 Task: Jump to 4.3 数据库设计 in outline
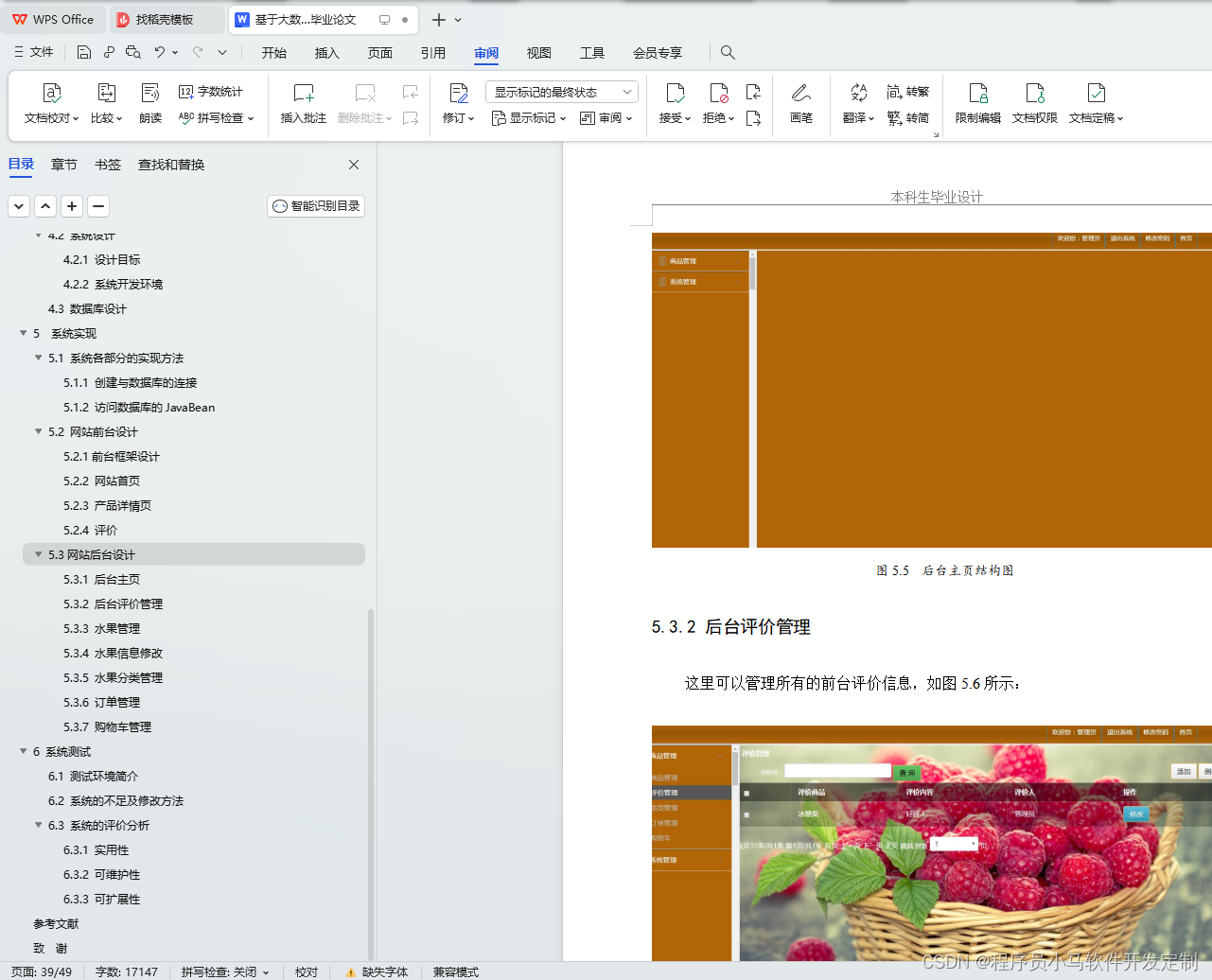click(x=87, y=308)
